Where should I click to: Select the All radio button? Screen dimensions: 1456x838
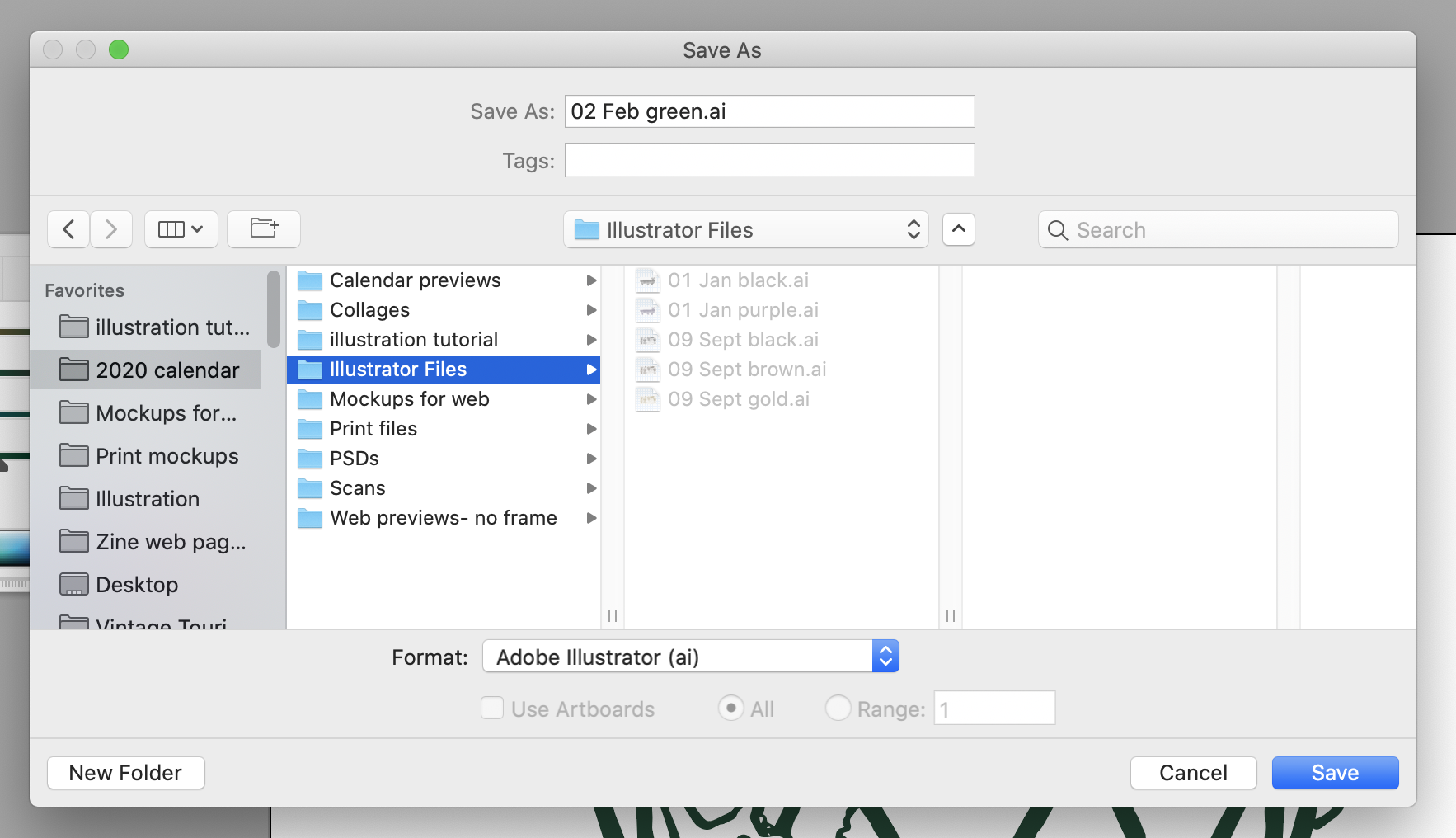click(x=730, y=709)
